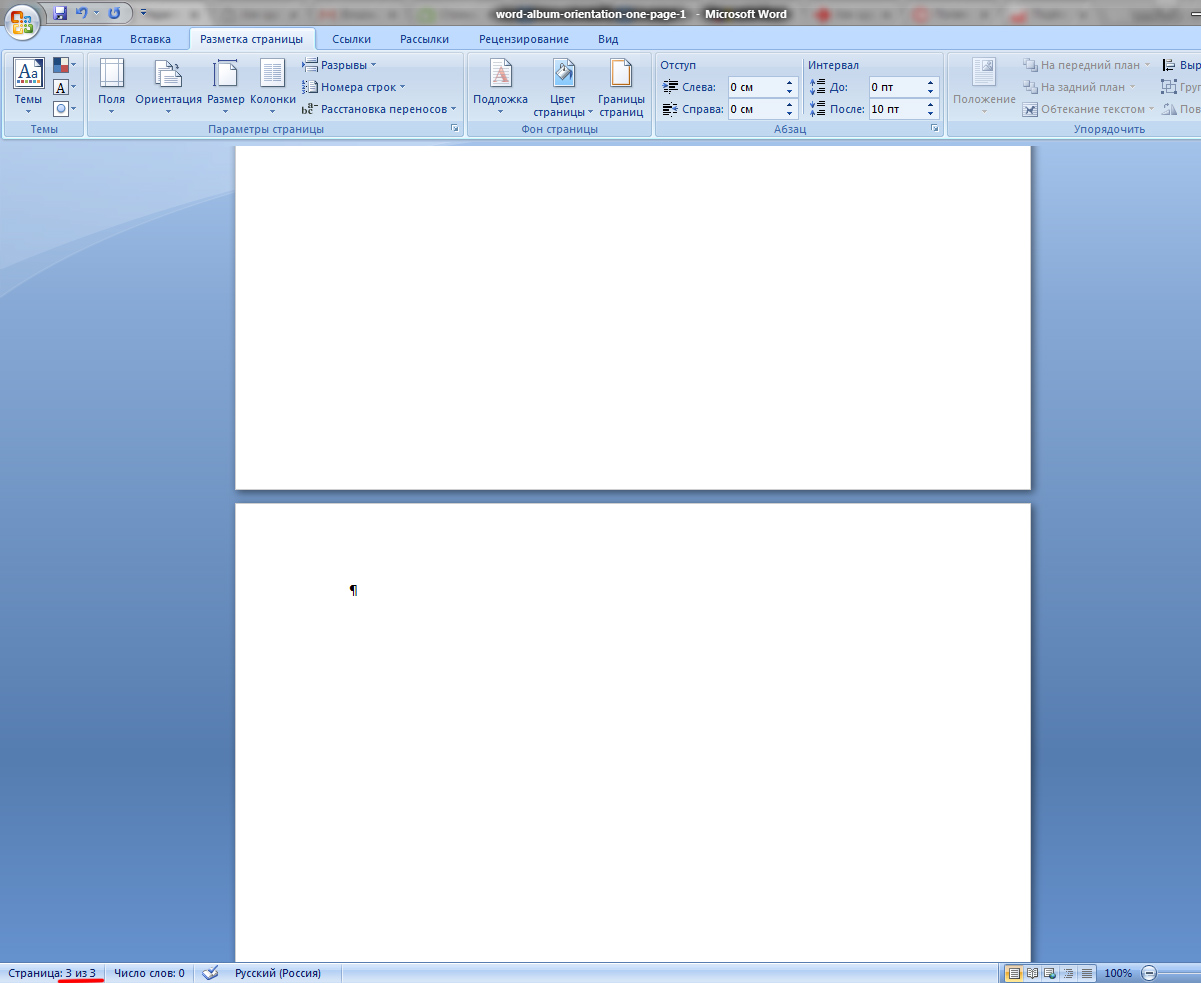Open the undo history dropdown arrow
Screen dimensions: 1201x983
[x=96, y=13]
